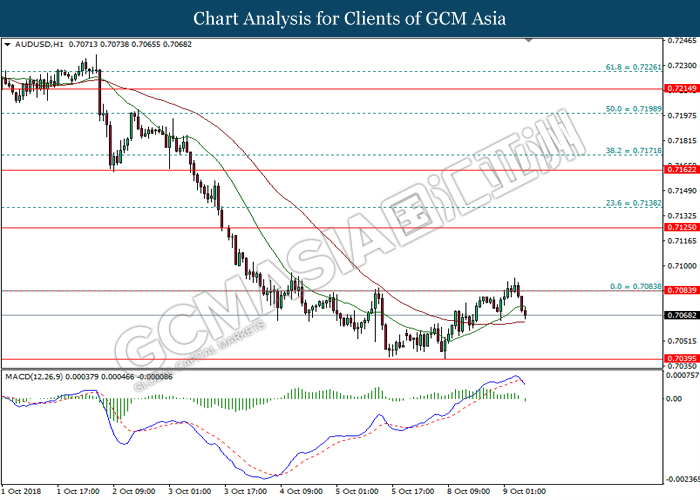Click the 61.8 = 0.72261 Fibonacci label

(633, 67)
